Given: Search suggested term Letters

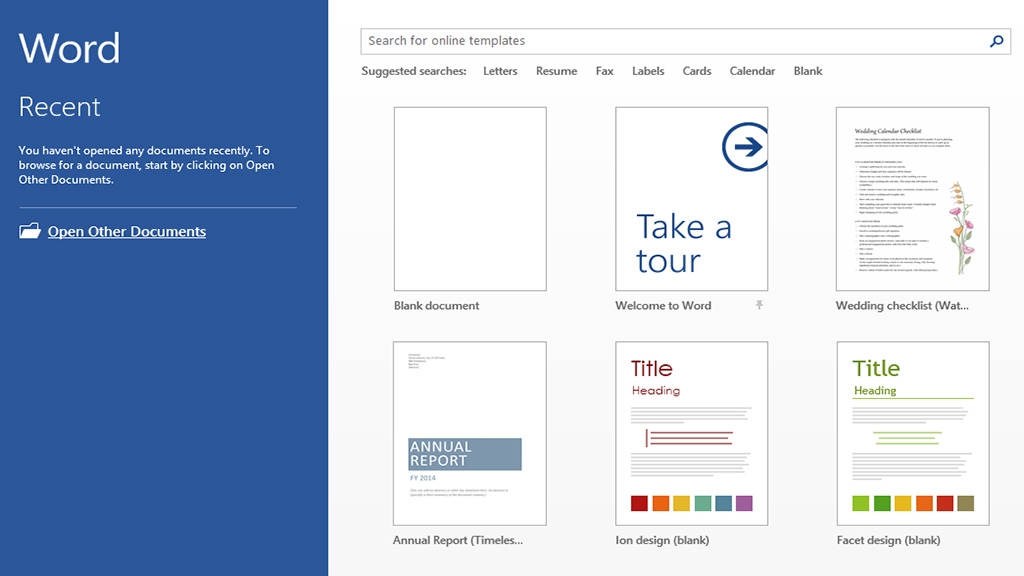Looking at the screenshot, I should 500,71.
